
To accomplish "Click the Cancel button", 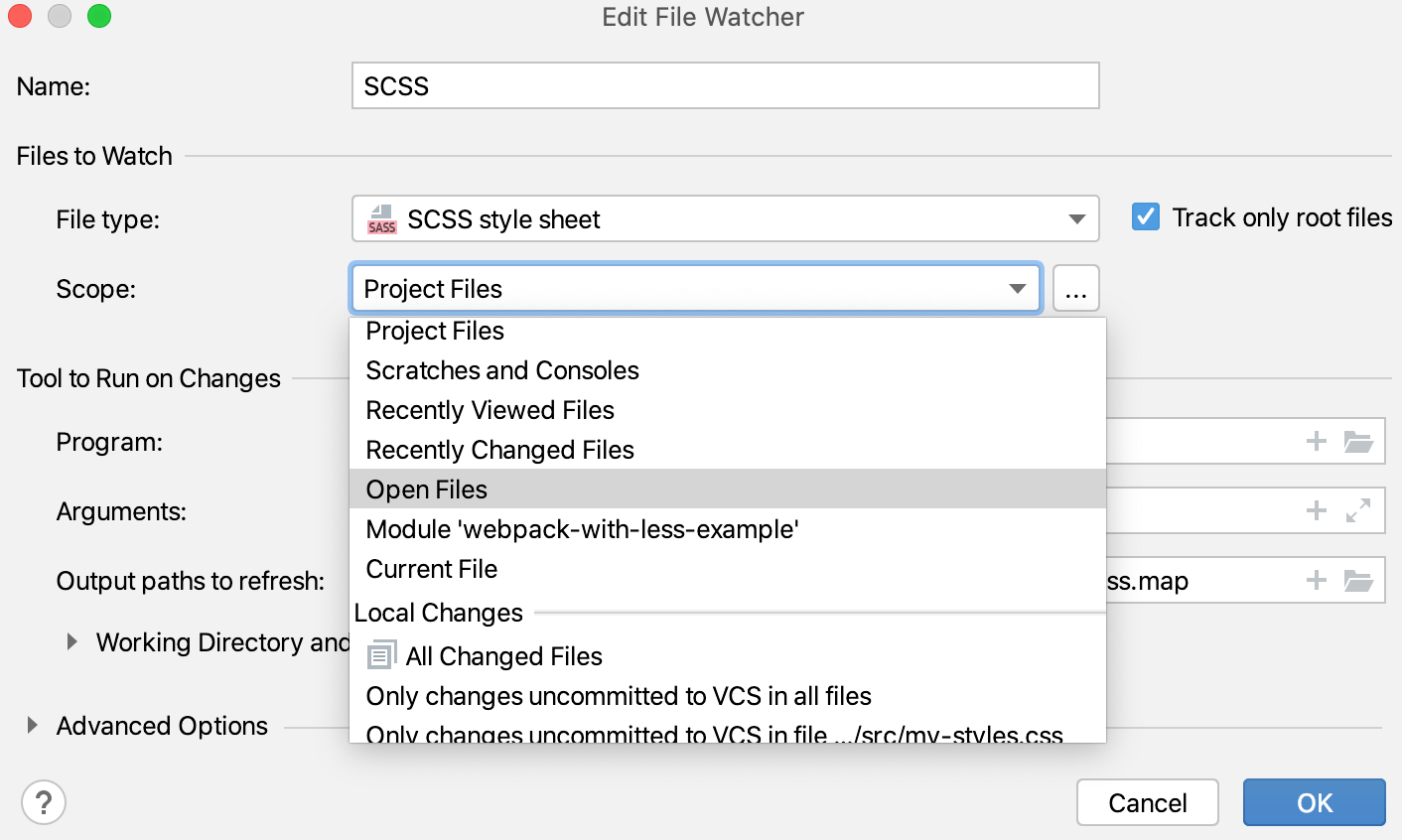I will (x=1148, y=802).
